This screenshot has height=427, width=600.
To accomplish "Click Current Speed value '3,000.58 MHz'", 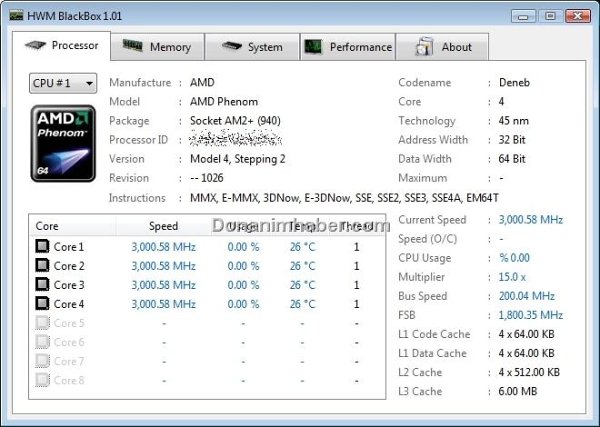I will [x=531, y=220].
